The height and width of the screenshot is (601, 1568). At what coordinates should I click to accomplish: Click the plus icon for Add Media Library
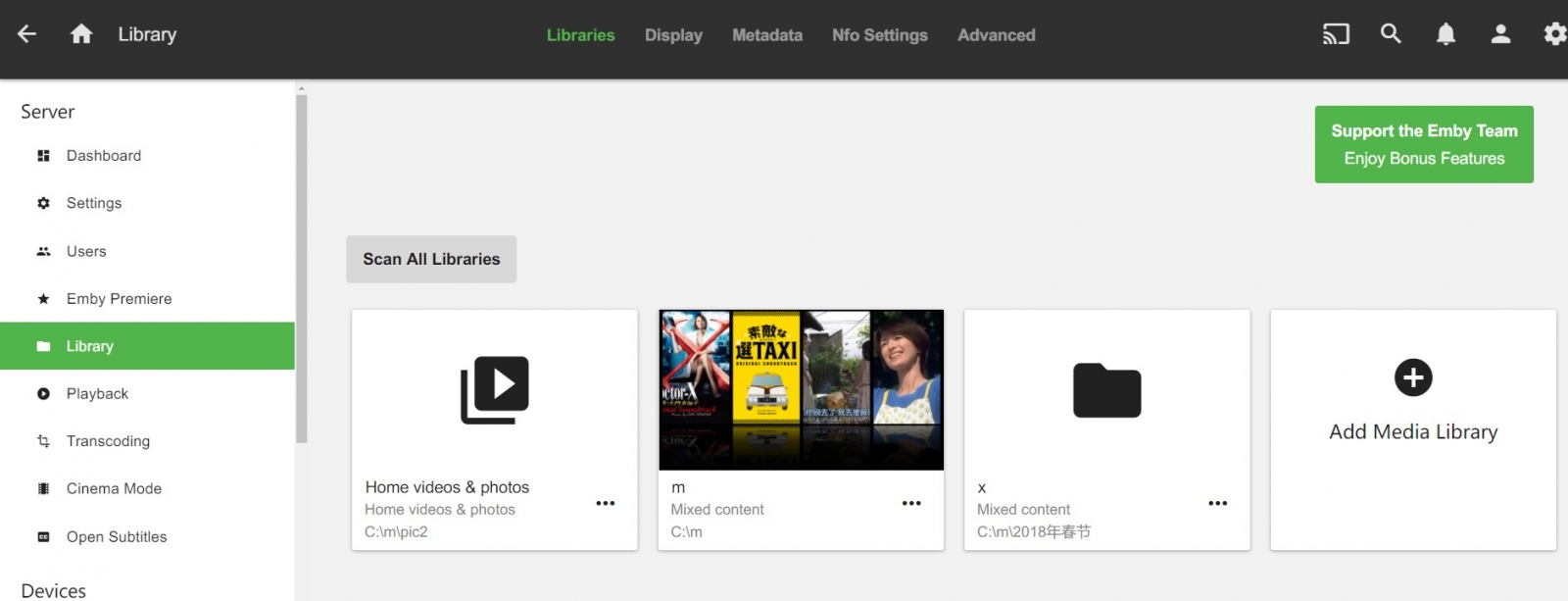[x=1413, y=377]
